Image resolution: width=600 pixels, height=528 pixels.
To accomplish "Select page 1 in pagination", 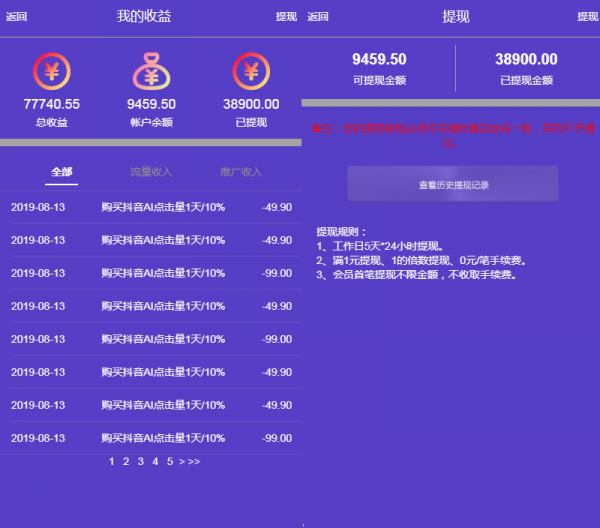I will (112, 461).
